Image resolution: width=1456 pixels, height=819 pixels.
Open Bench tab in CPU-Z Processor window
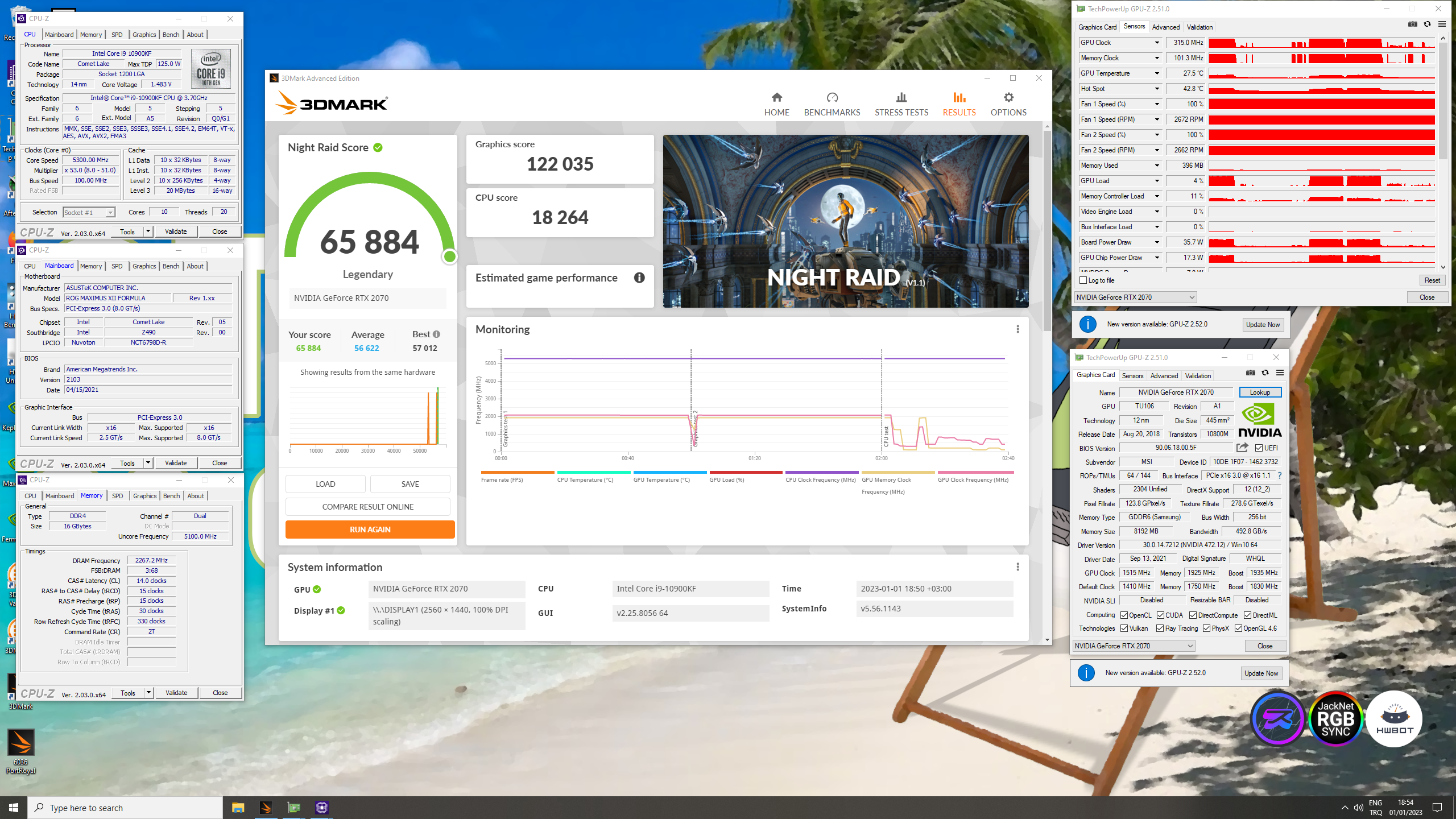point(171,35)
